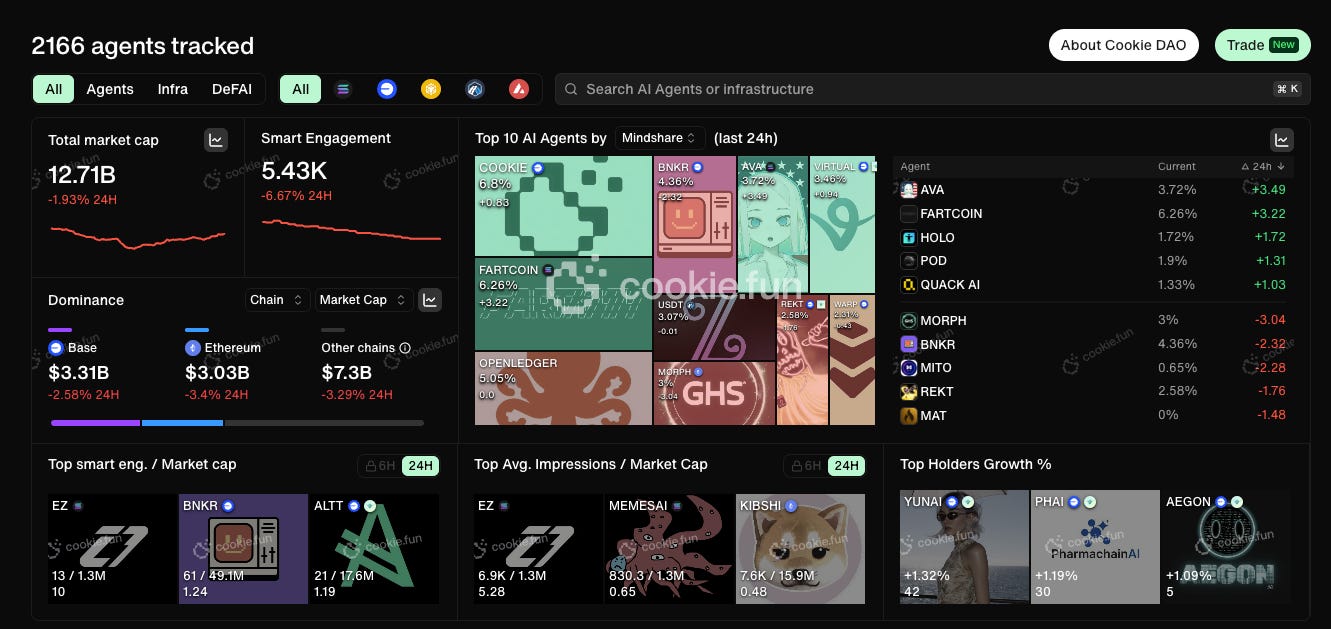Sort table by Agent column
This screenshot has height=629, width=1331.
(915, 167)
